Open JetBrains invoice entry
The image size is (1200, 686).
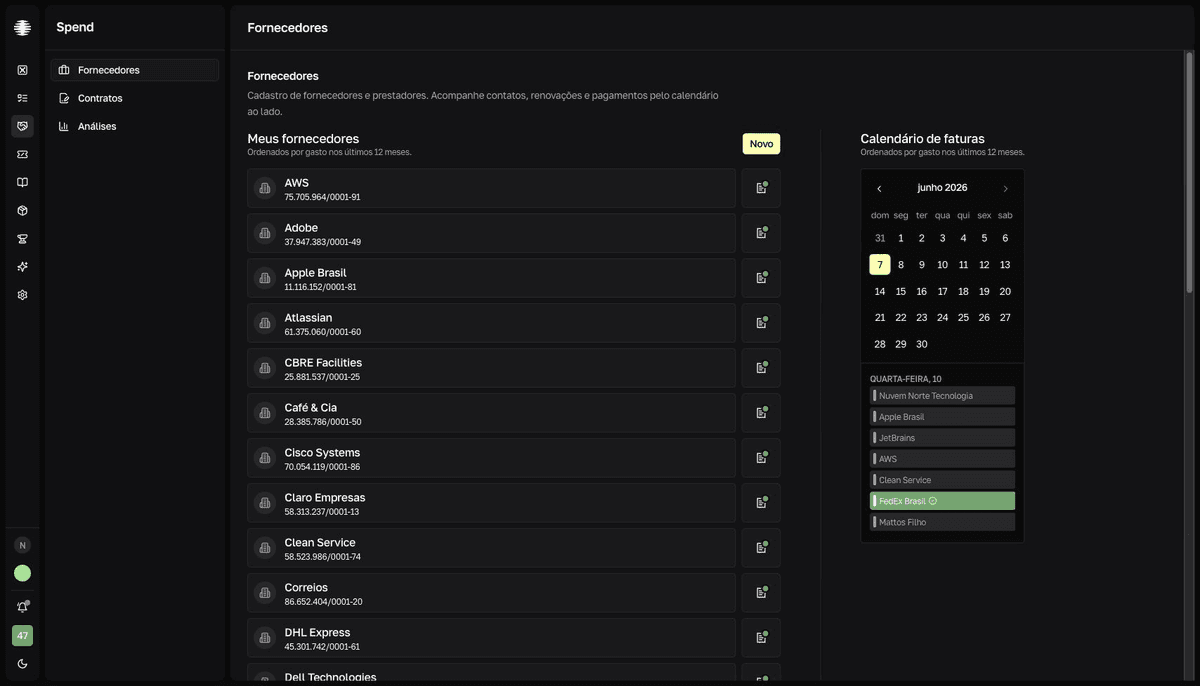pyautogui.click(x=942, y=438)
